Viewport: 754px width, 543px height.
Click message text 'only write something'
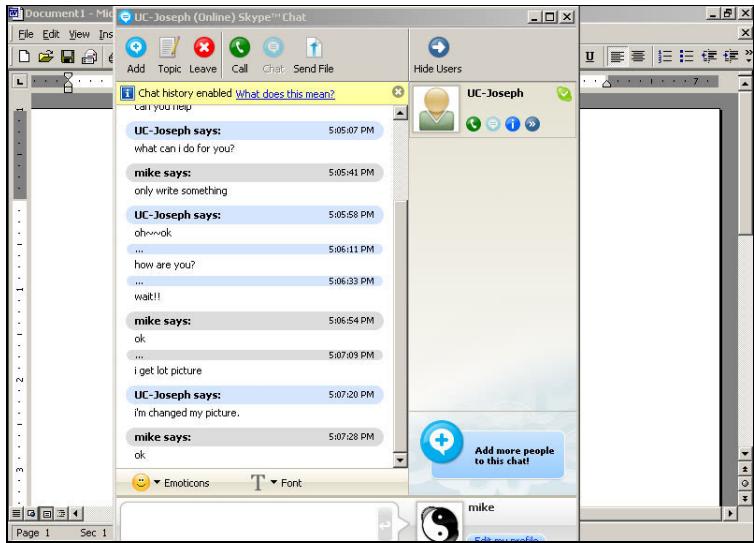tap(181, 191)
